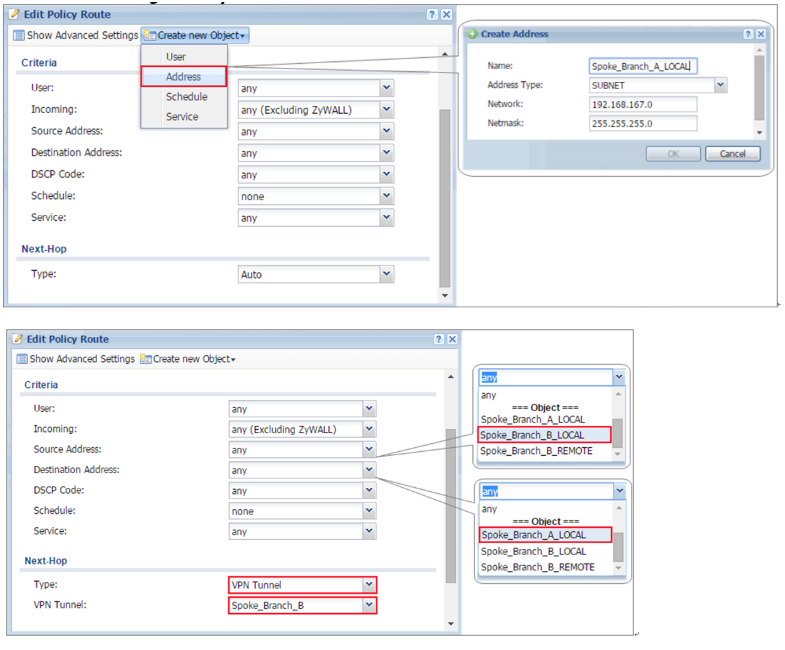Click the OK button in Create Address
785x650 pixels.
coord(672,154)
